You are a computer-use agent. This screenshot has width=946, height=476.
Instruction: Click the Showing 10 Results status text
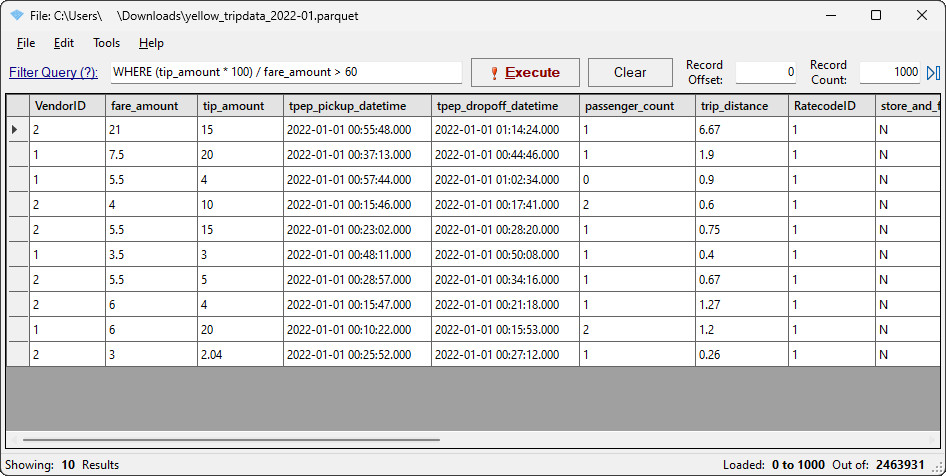coord(62,465)
